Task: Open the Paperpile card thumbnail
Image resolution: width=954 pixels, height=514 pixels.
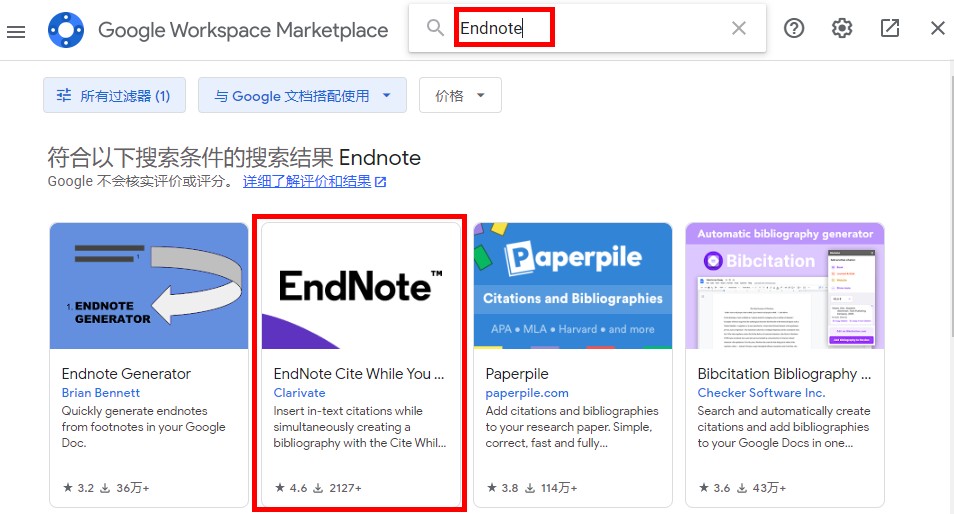Action: pyautogui.click(x=573, y=286)
